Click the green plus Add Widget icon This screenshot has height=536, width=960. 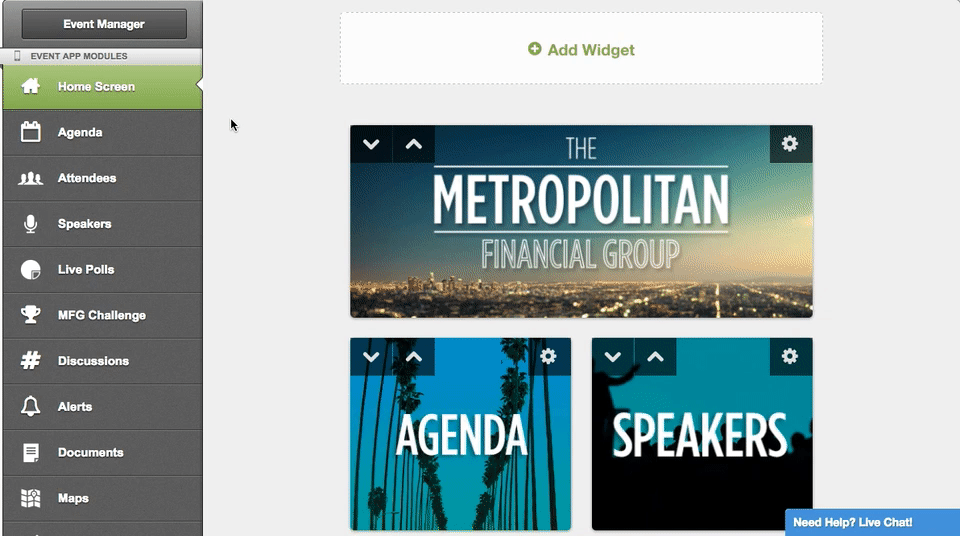coord(534,49)
